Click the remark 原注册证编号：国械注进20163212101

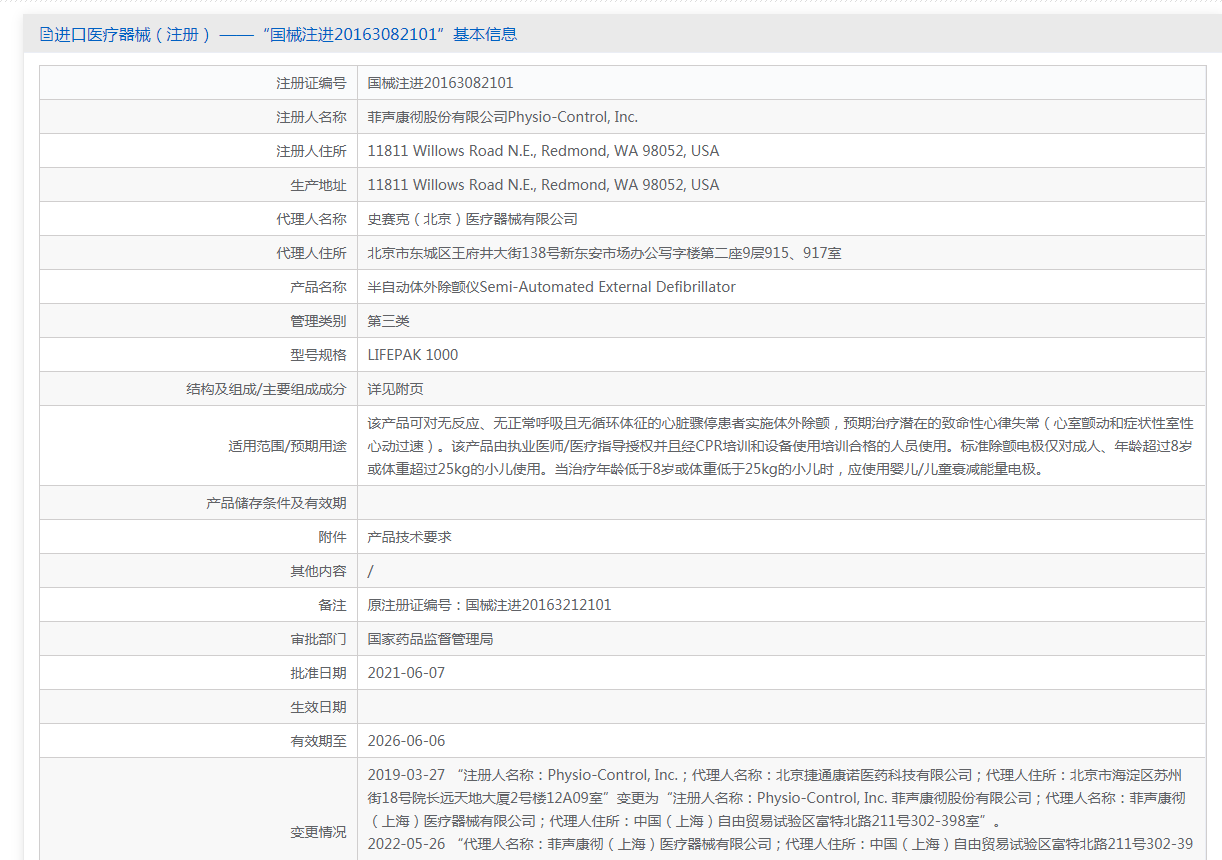point(489,605)
